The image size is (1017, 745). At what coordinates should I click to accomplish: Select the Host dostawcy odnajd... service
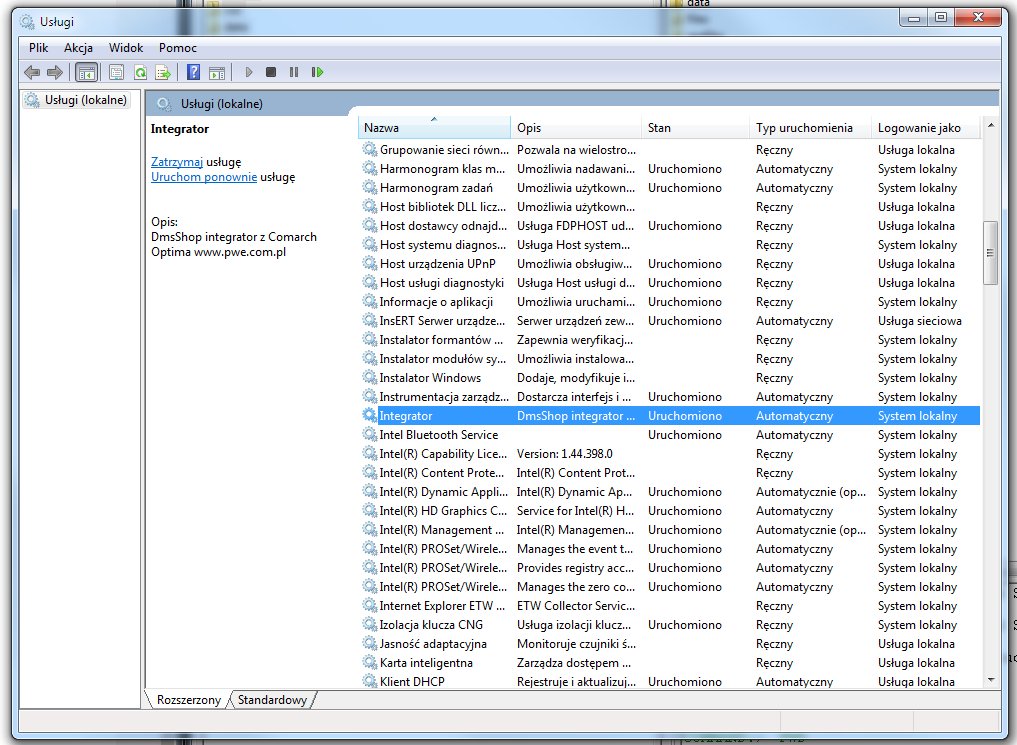point(671,225)
